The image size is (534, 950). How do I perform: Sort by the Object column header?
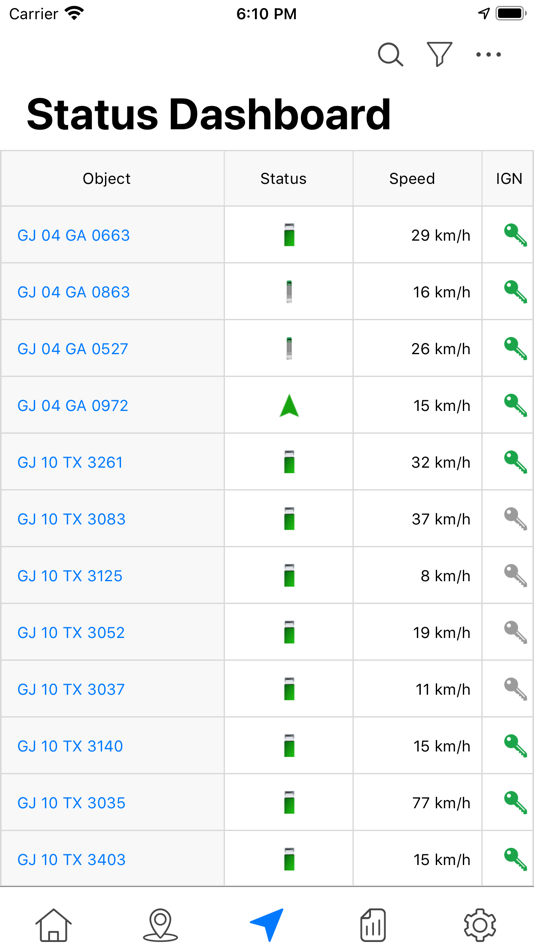coord(113,179)
